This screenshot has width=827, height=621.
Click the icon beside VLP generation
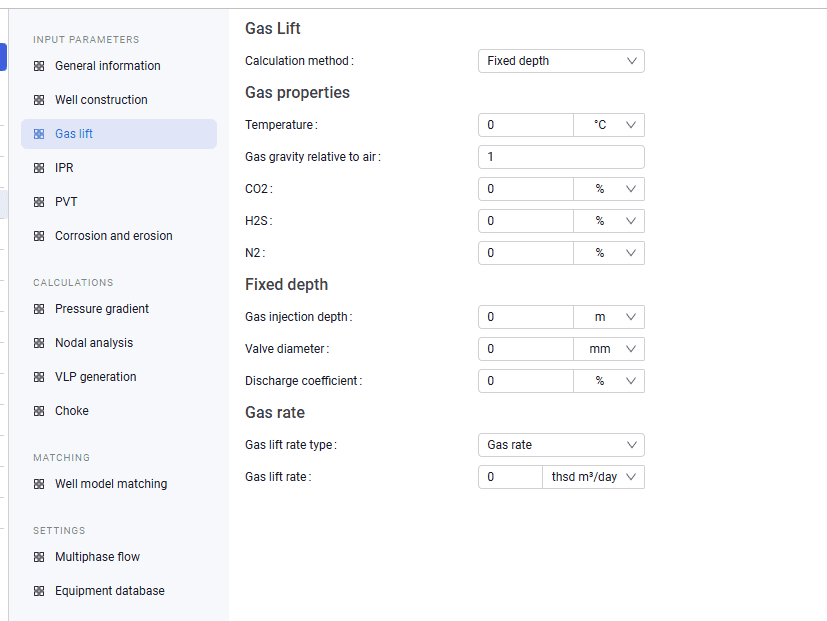coord(39,377)
